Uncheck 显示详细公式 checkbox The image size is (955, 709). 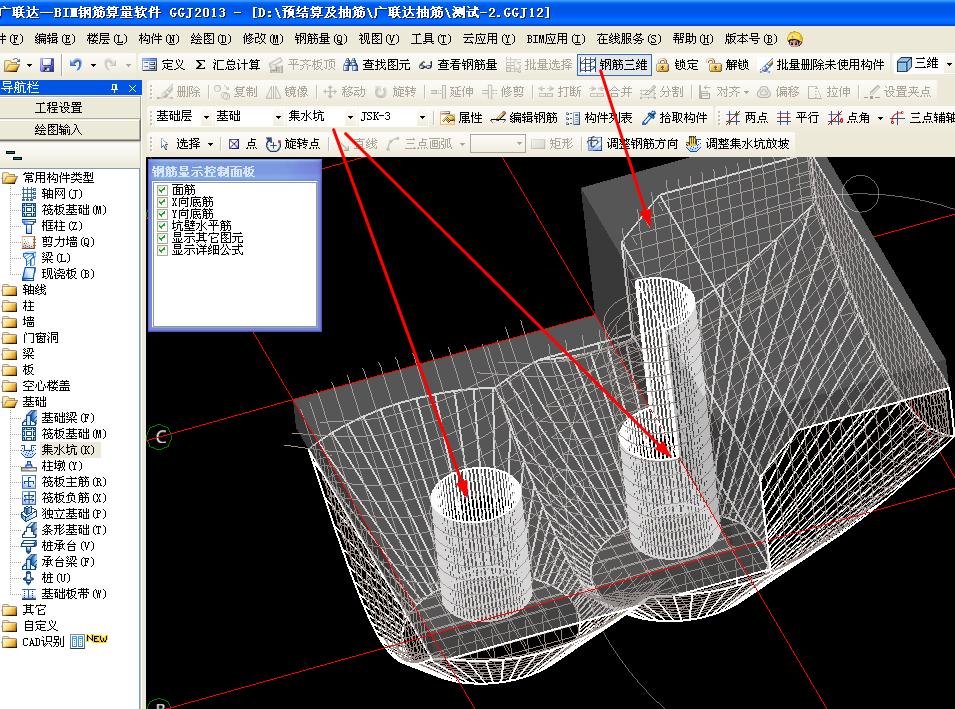[162, 250]
